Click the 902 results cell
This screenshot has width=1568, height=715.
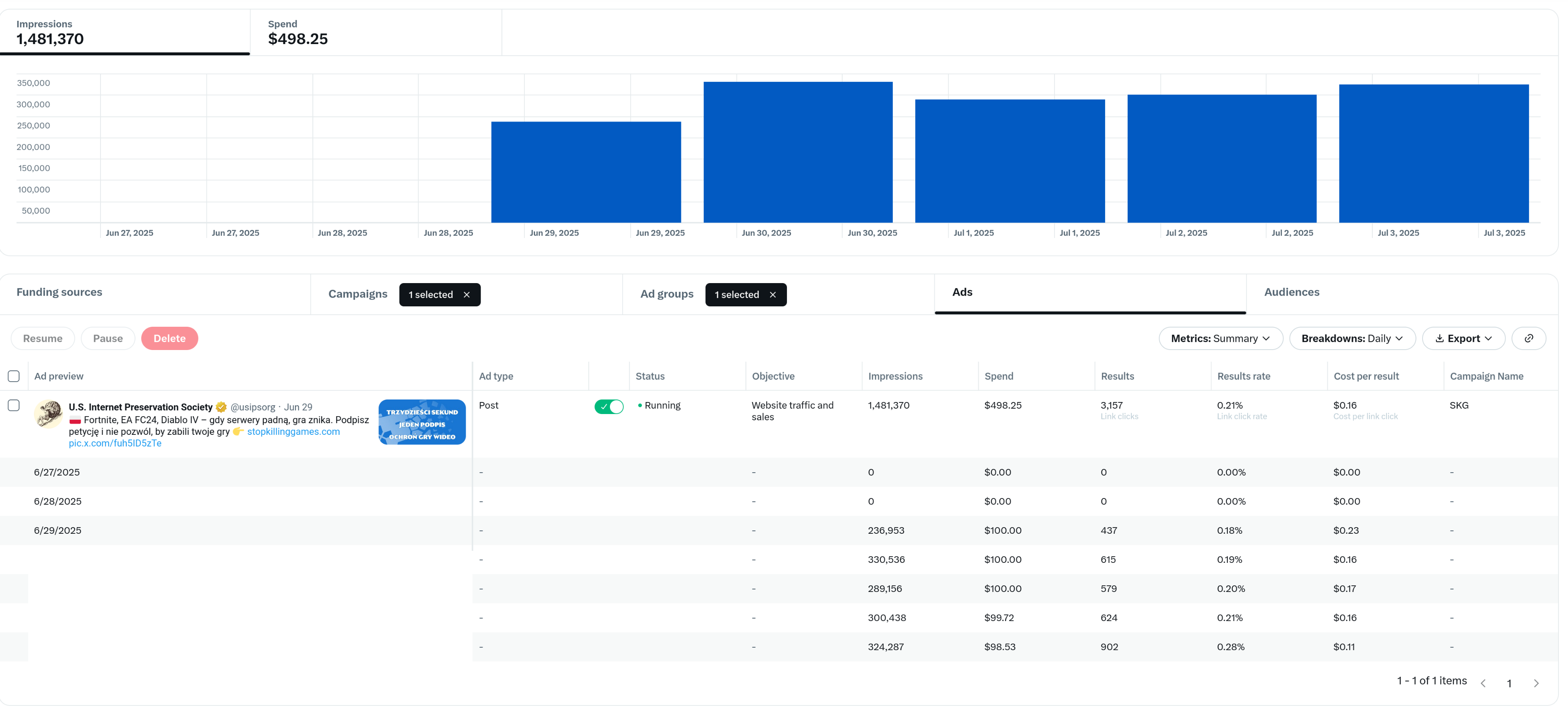pyautogui.click(x=1109, y=647)
